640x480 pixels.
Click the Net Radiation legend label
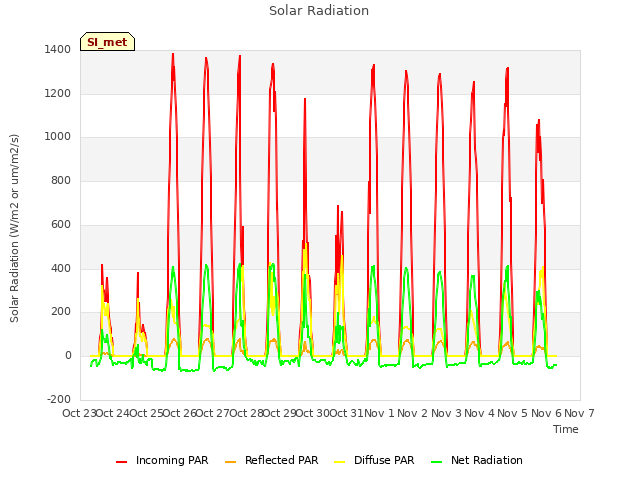point(487,460)
